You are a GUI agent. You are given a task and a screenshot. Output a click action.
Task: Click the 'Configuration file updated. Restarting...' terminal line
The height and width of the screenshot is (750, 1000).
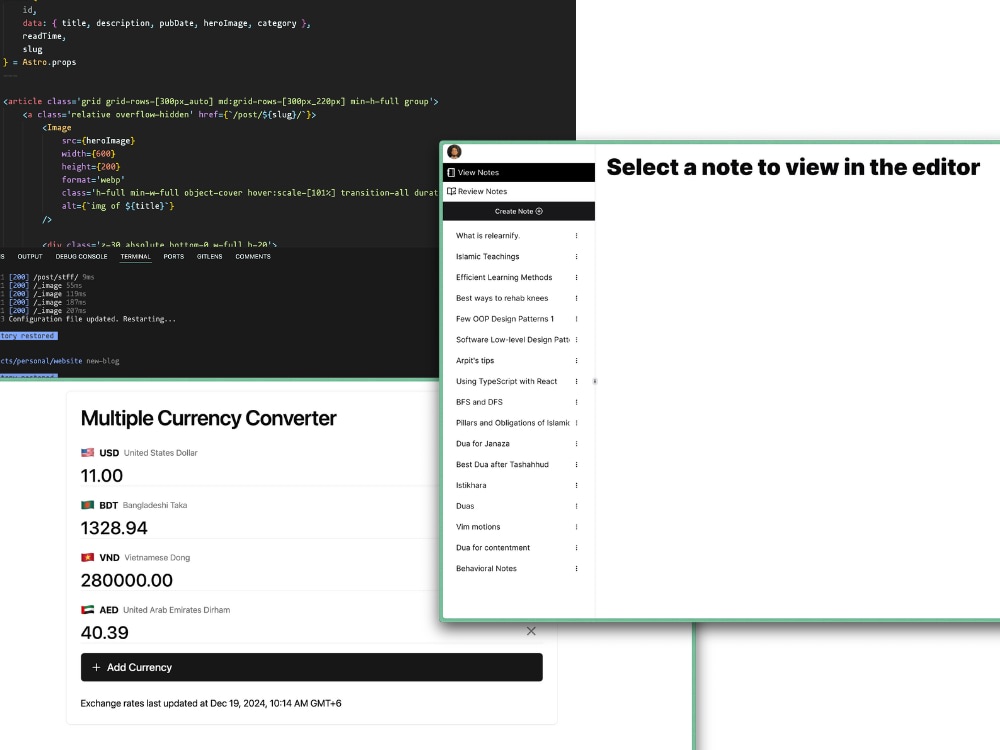pyautogui.click(x=92, y=319)
